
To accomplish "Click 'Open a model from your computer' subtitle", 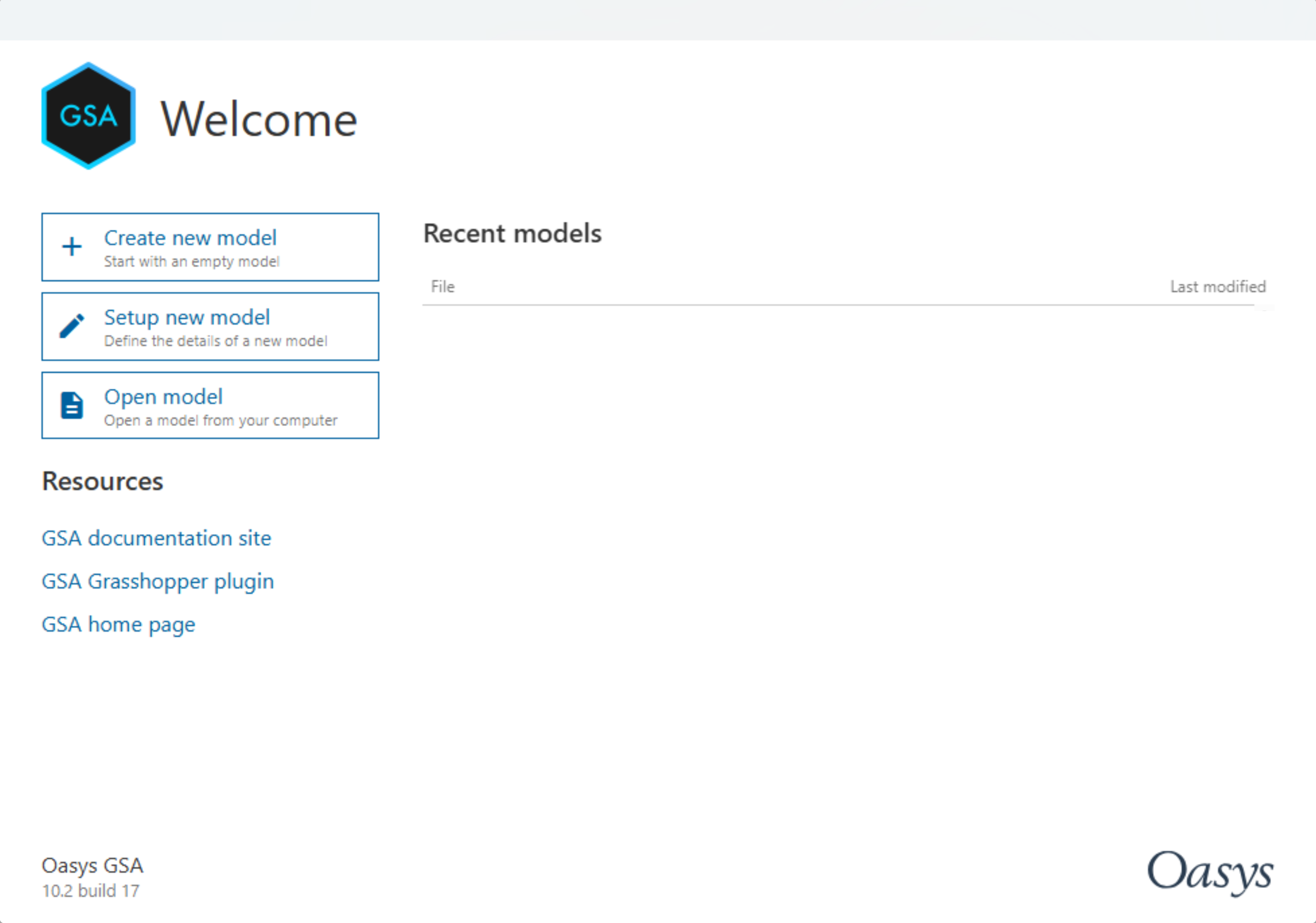I will pyautogui.click(x=221, y=421).
